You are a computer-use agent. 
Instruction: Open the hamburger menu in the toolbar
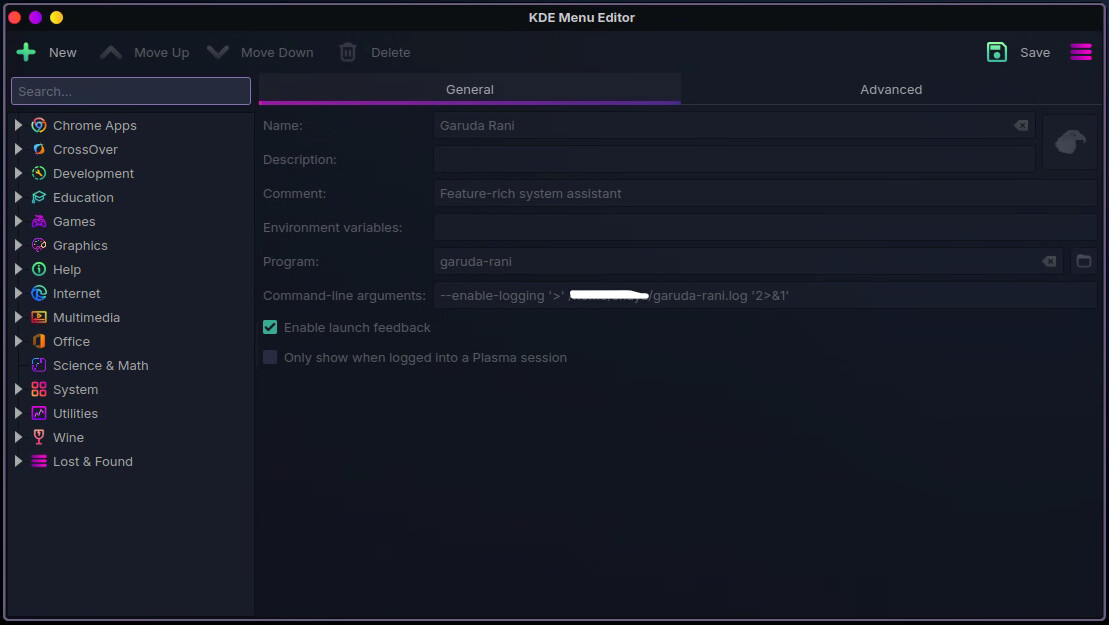1081,52
